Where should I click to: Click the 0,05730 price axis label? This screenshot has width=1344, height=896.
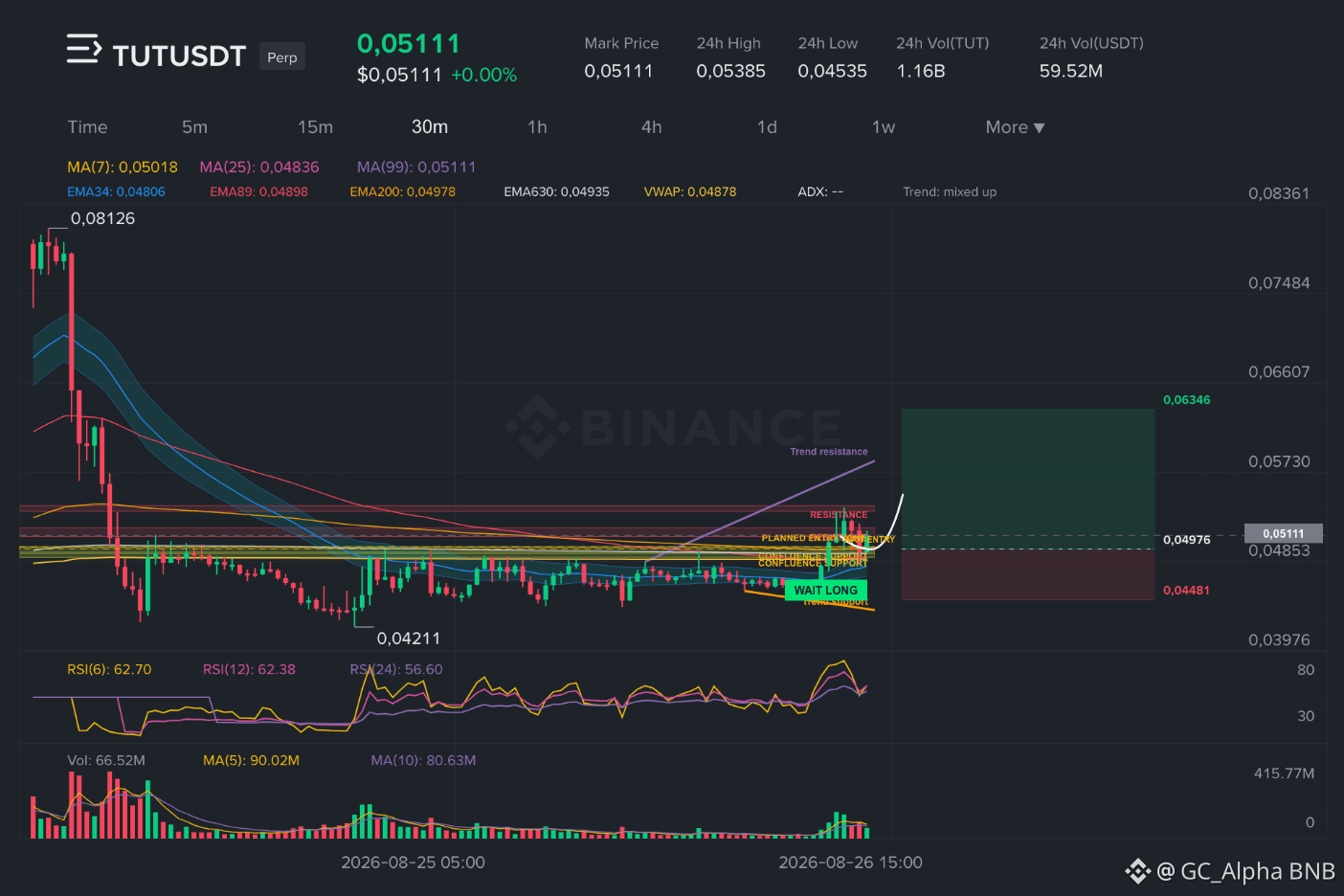[1279, 461]
